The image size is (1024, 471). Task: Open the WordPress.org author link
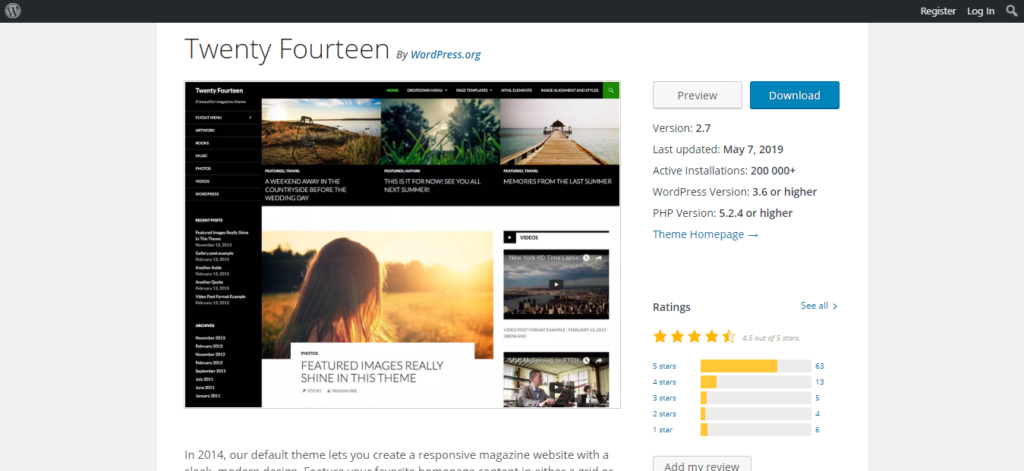[x=445, y=55]
